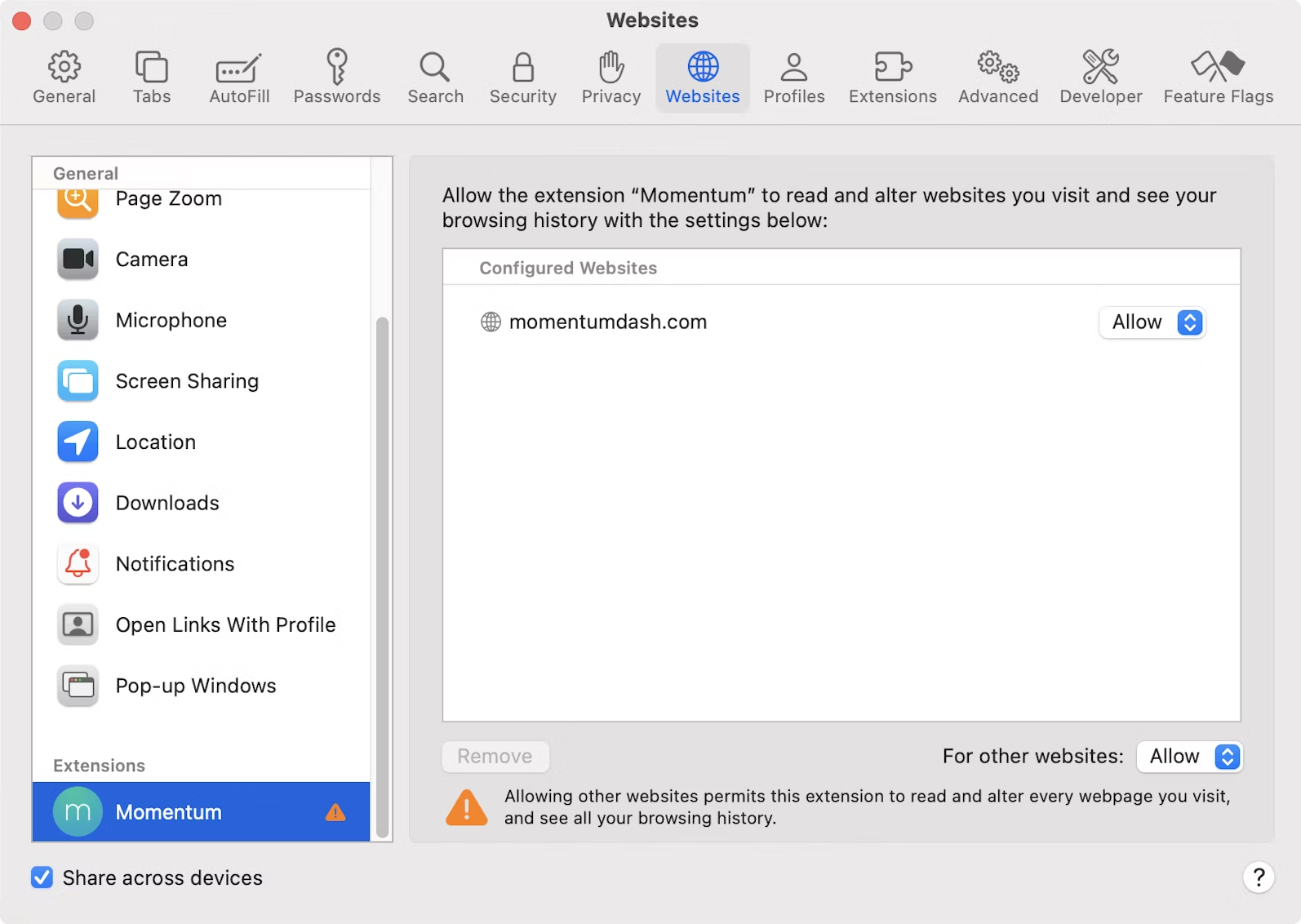Image resolution: width=1301 pixels, height=924 pixels.
Task: Click the Notifications bell icon
Action: pos(78,564)
